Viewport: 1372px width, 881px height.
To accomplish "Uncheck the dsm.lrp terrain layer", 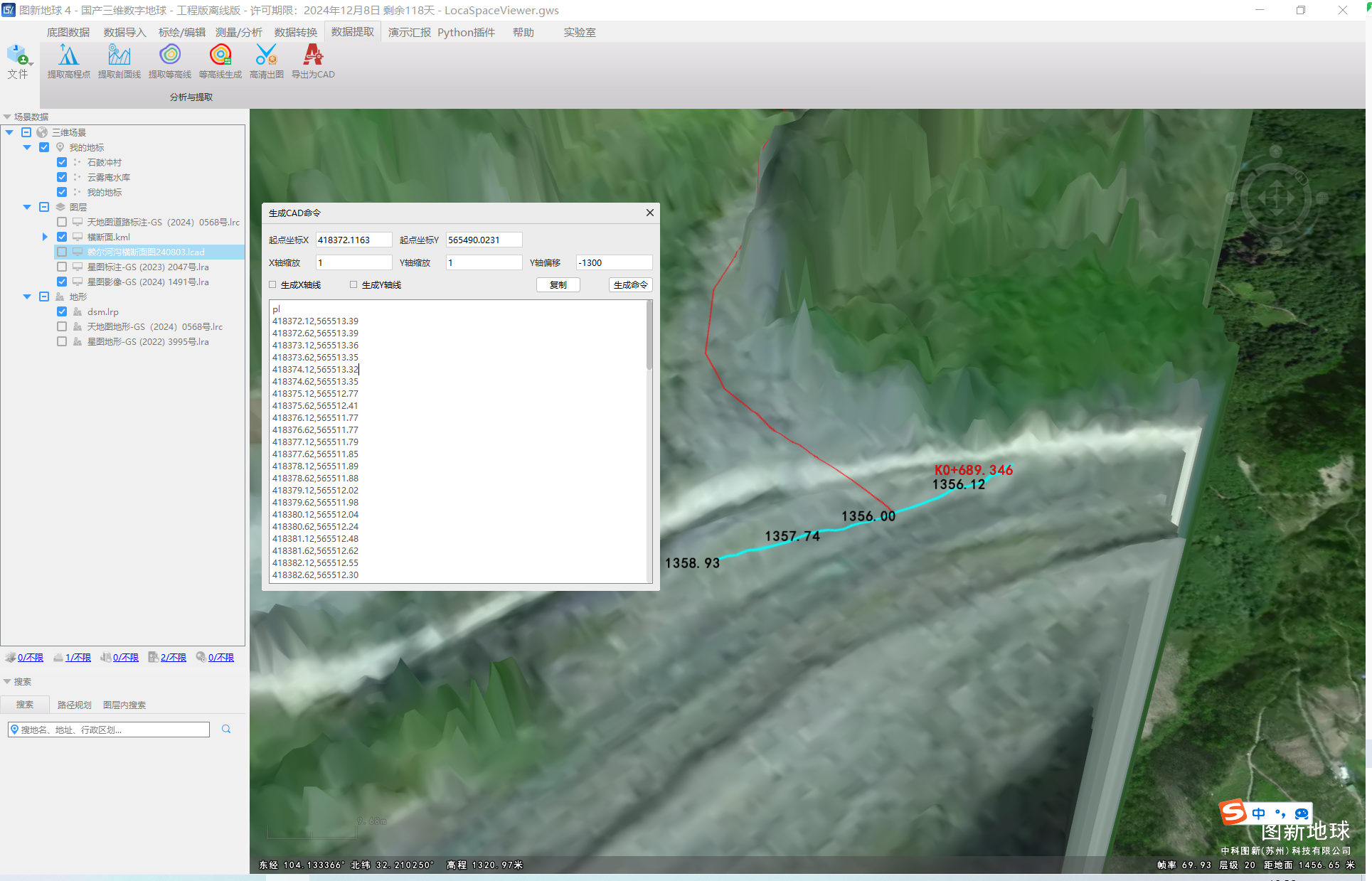I will tap(62, 311).
